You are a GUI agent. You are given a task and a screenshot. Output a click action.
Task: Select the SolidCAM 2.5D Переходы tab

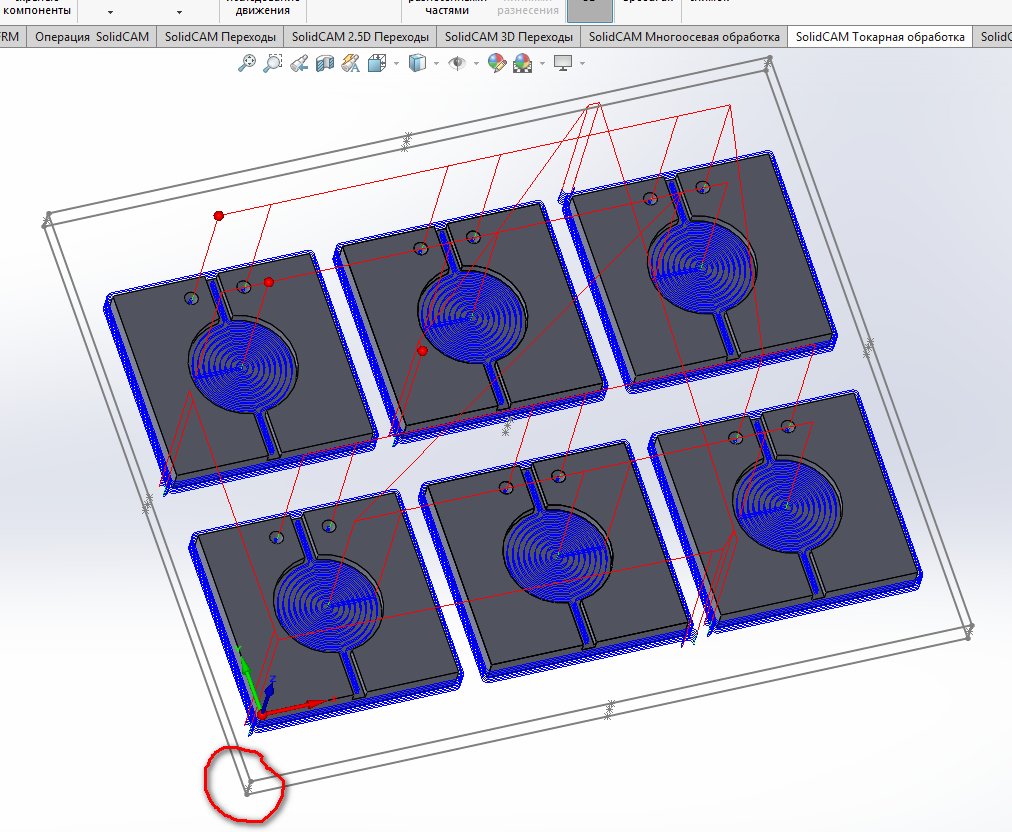[x=360, y=37]
